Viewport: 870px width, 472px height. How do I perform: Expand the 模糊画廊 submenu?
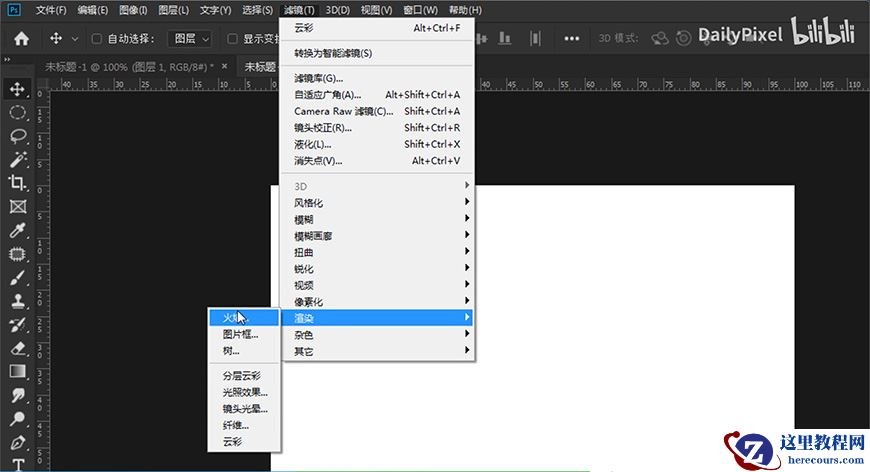pyautogui.click(x=377, y=236)
